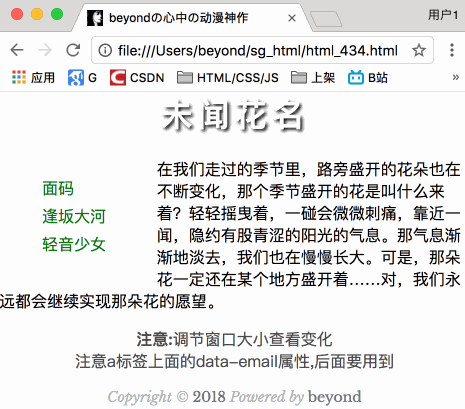Select the beyondの心中の动漫神作 tab
Screen dimensions: 465x409
192,18
